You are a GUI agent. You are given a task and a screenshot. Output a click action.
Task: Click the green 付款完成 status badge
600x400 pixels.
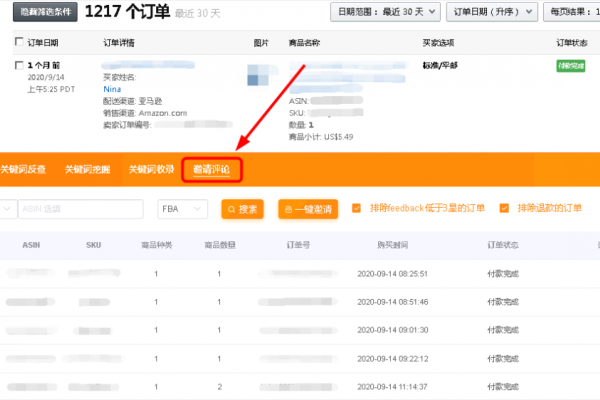click(571, 66)
